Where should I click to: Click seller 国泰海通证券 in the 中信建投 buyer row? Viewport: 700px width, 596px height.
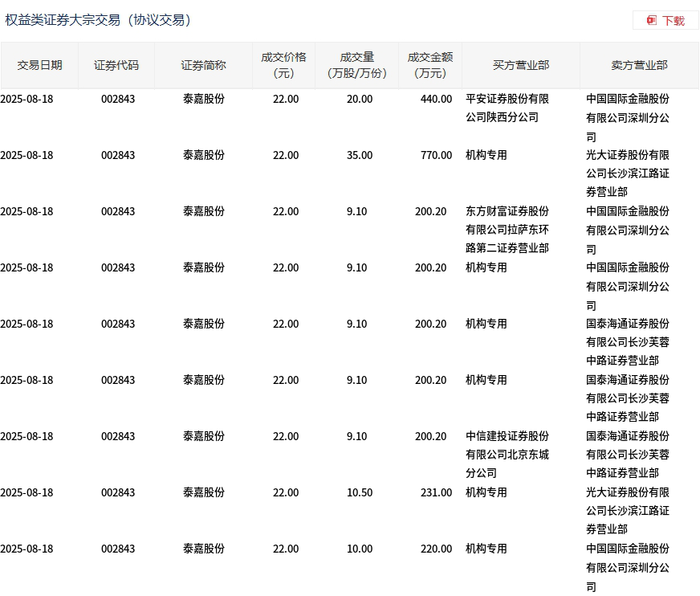628,454
